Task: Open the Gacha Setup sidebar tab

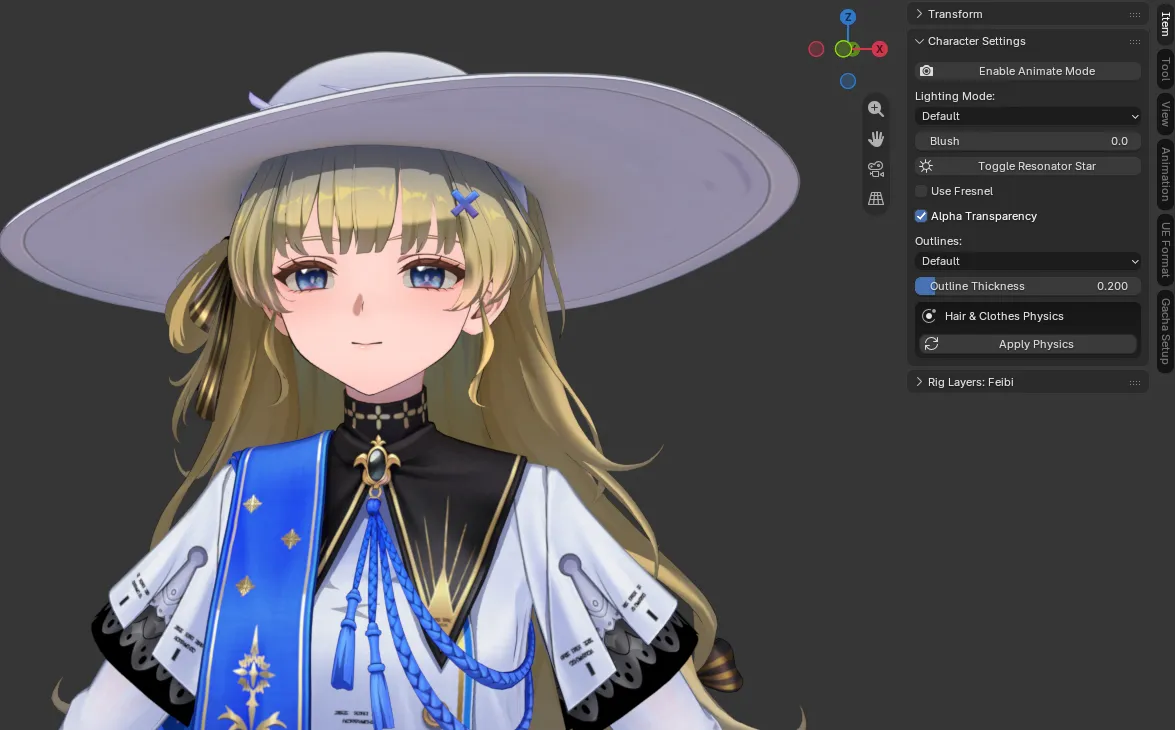Action: click(x=1165, y=331)
